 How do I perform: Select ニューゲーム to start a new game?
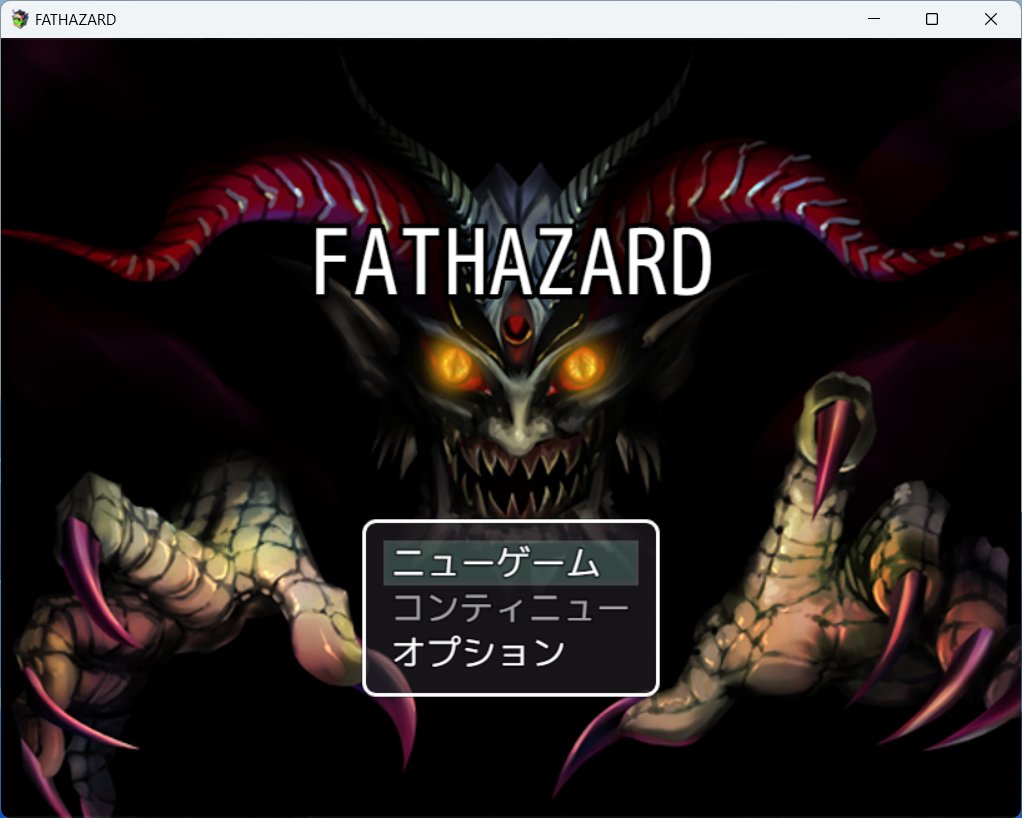point(510,562)
